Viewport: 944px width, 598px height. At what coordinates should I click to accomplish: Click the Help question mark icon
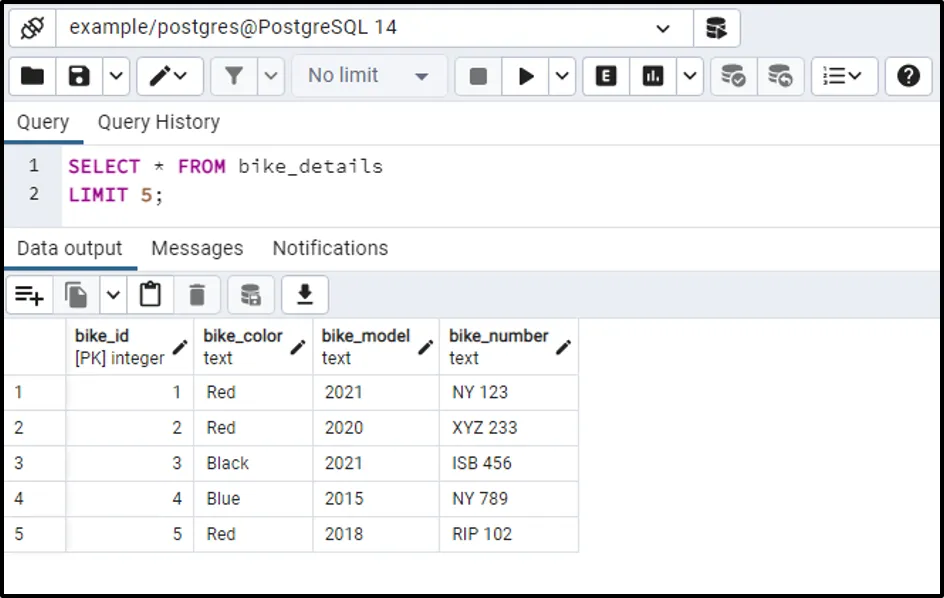pos(908,76)
